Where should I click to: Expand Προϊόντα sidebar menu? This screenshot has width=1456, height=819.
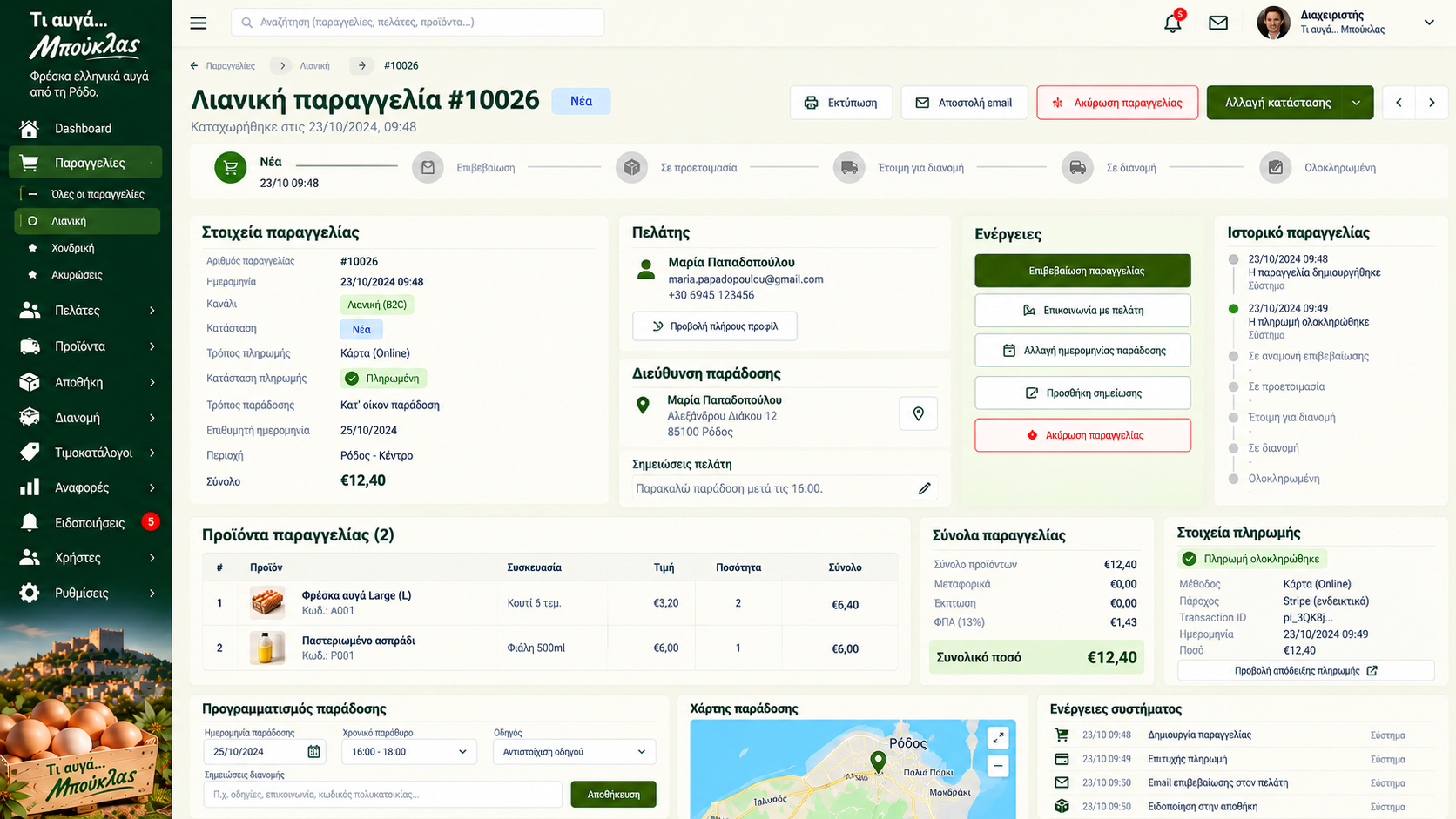87,346
